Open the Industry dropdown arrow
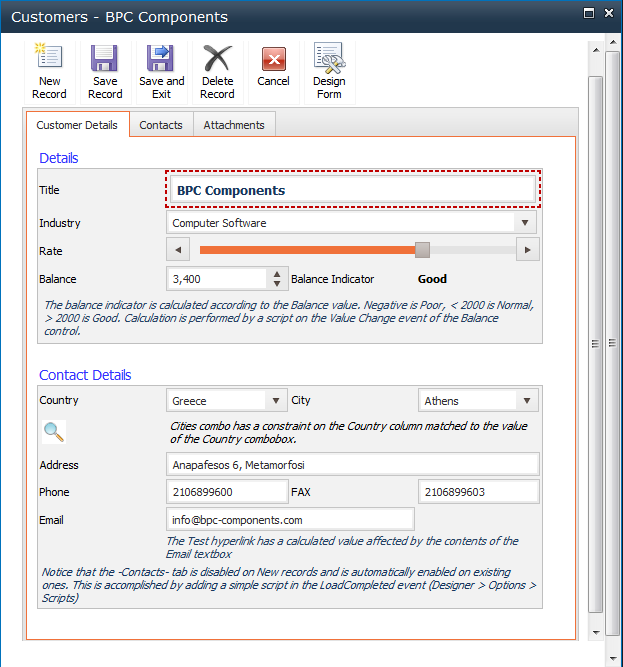This screenshot has width=623, height=667. click(x=525, y=222)
